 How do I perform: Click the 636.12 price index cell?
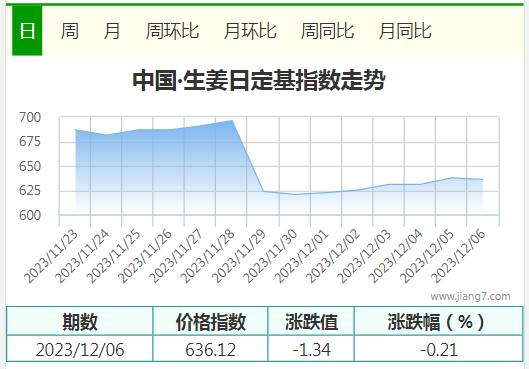(210, 349)
